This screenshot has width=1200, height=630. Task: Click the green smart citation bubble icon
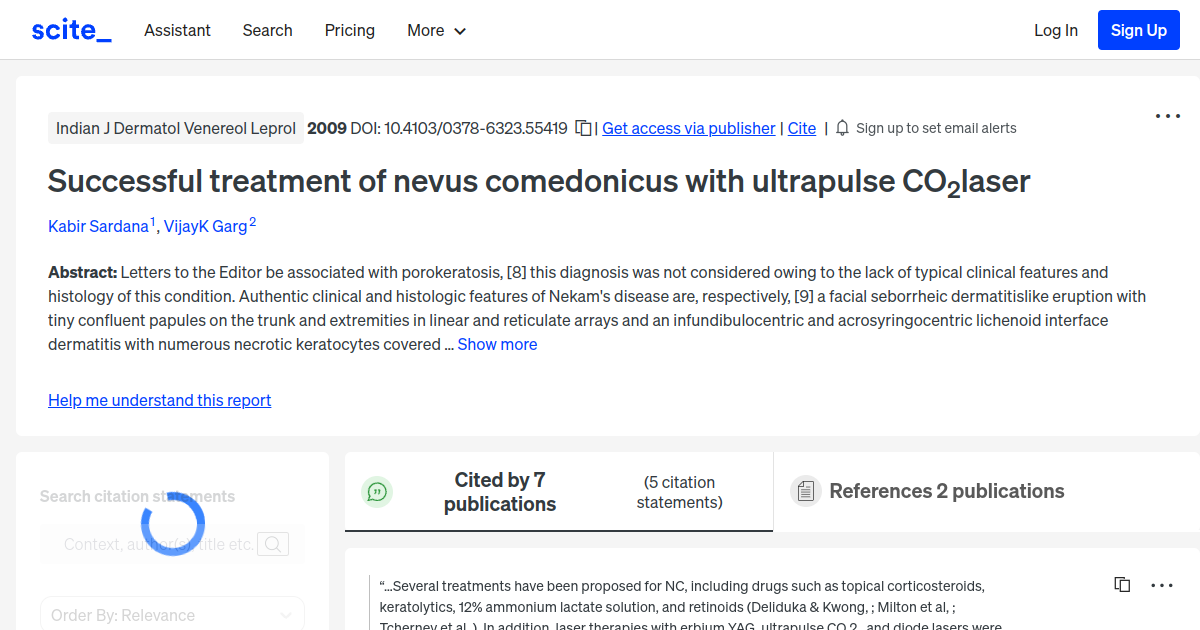coord(377,491)
